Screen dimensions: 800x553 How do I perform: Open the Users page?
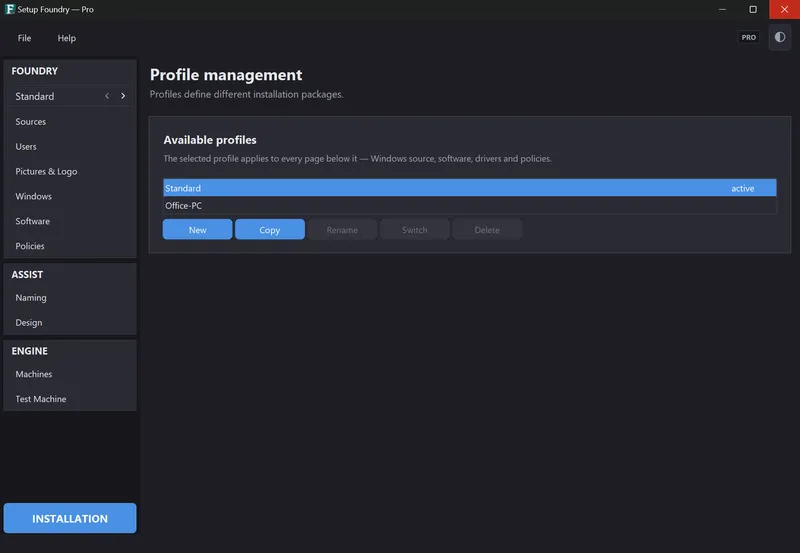[x=70, y=146]
